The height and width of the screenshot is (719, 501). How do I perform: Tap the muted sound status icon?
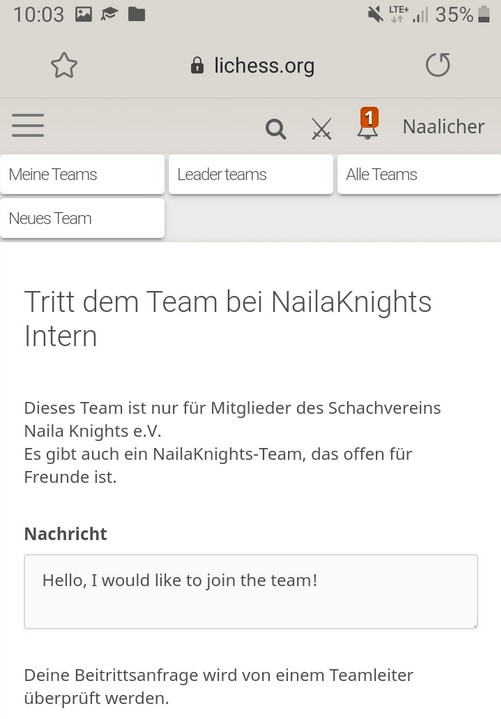tap(375, 14)
